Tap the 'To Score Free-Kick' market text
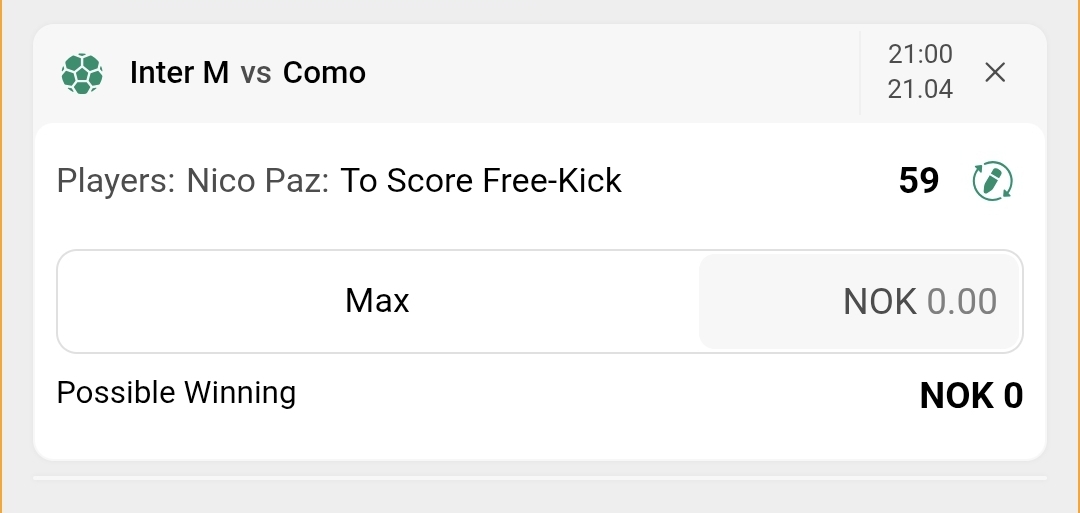The width and height of the screenshot is (1080, 513). [481, 181]
